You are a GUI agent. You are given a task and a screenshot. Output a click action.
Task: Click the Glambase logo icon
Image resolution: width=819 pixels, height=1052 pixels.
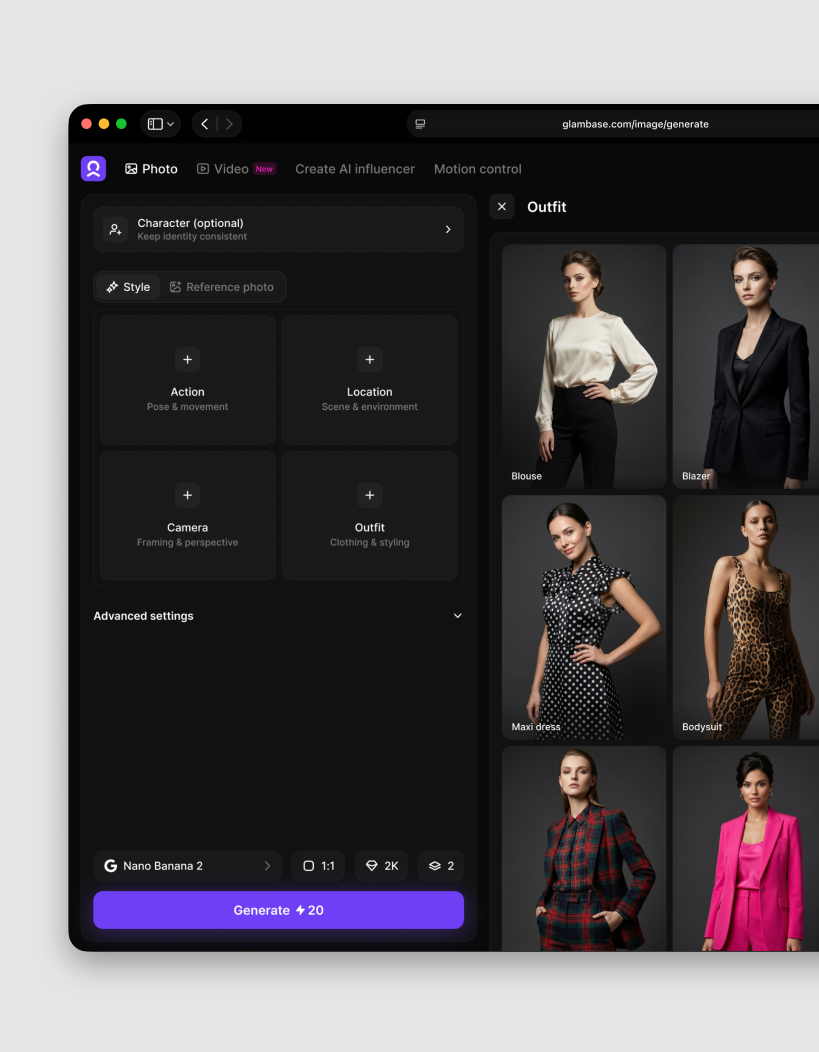[x=93, y=169]
